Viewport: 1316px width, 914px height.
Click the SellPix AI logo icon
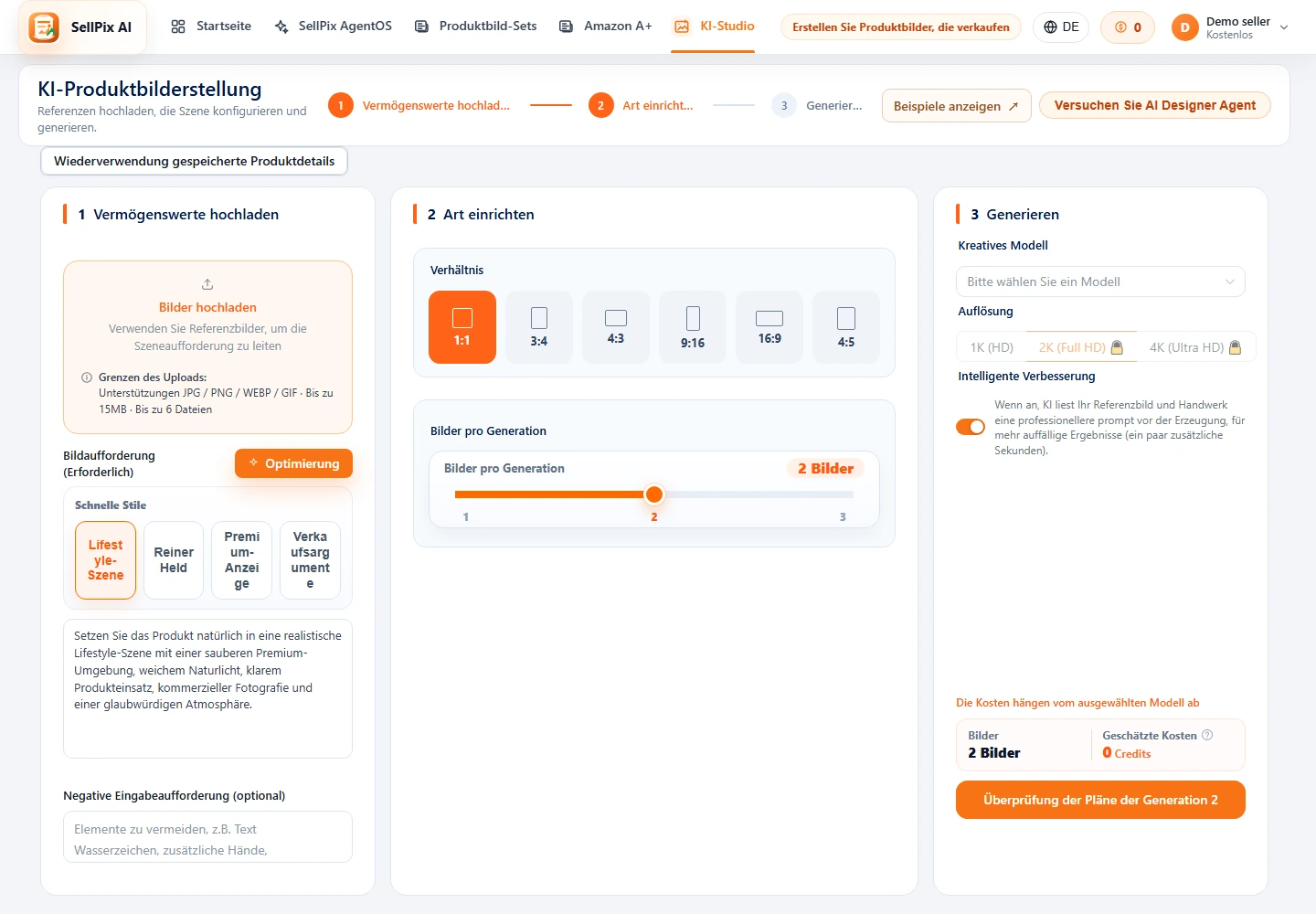pos(44,27)
